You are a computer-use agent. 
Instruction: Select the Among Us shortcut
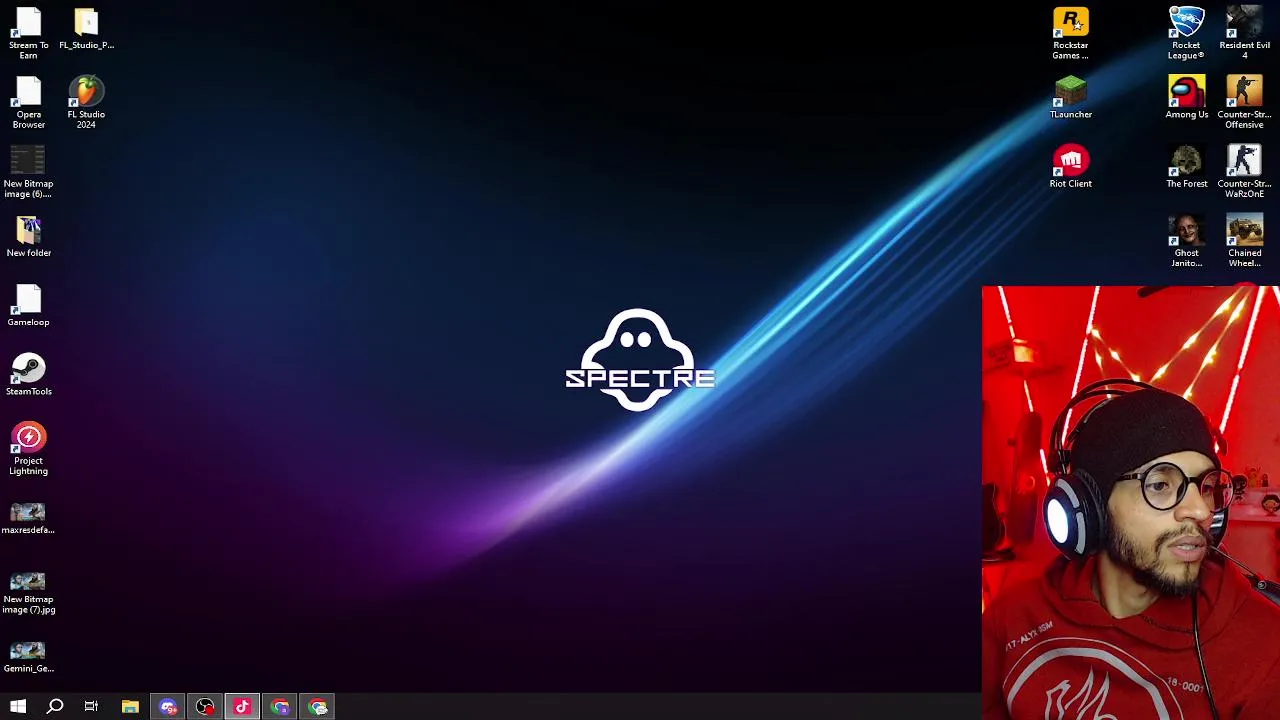[x=1186, y=97]
